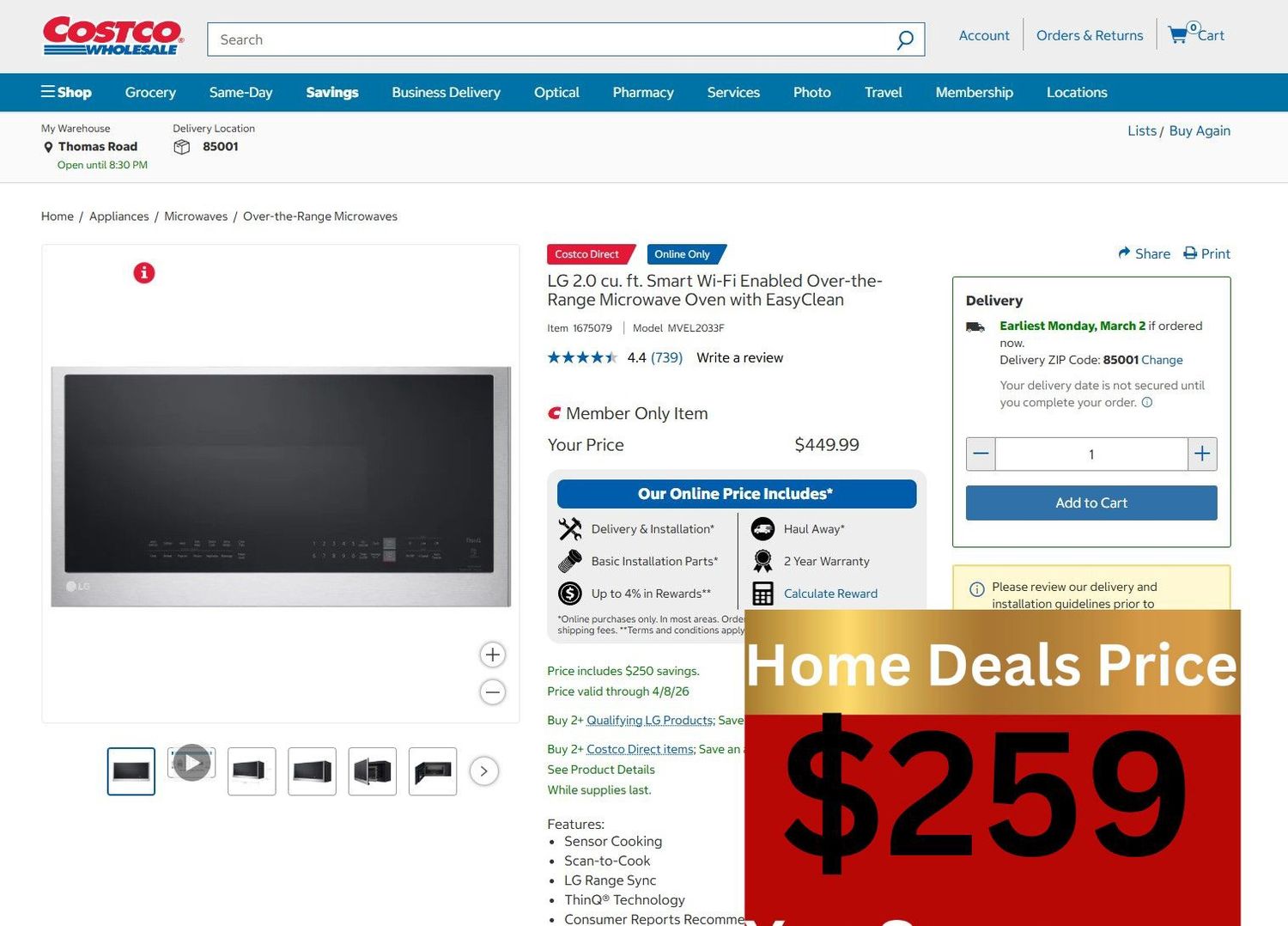Click the Share arrow icon
Screen dimensions: 1288x926
click(1124, 253)
